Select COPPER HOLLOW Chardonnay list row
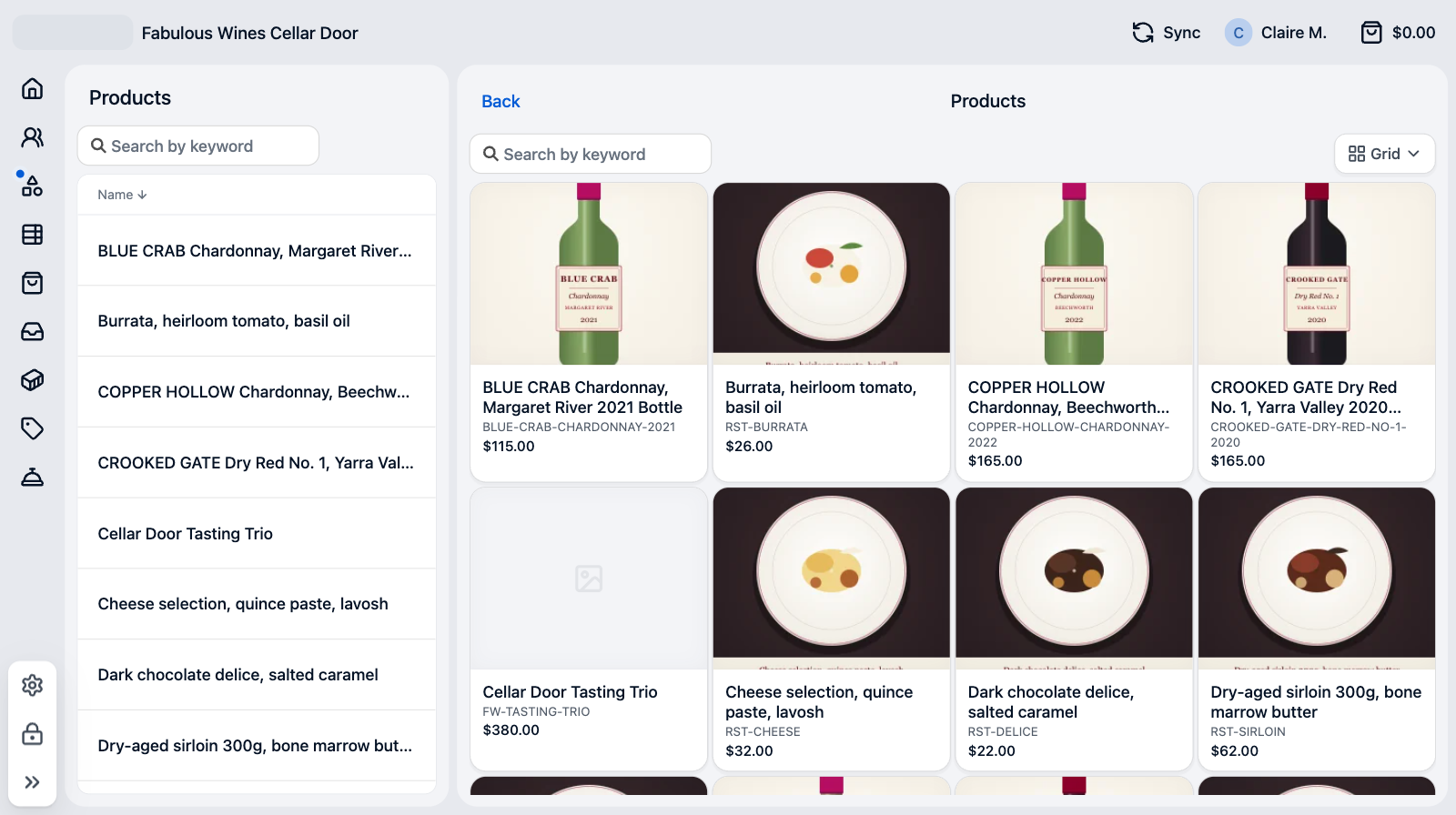Image resolution: width=1456 pixels, height=815 pixels. pos(257,392)
